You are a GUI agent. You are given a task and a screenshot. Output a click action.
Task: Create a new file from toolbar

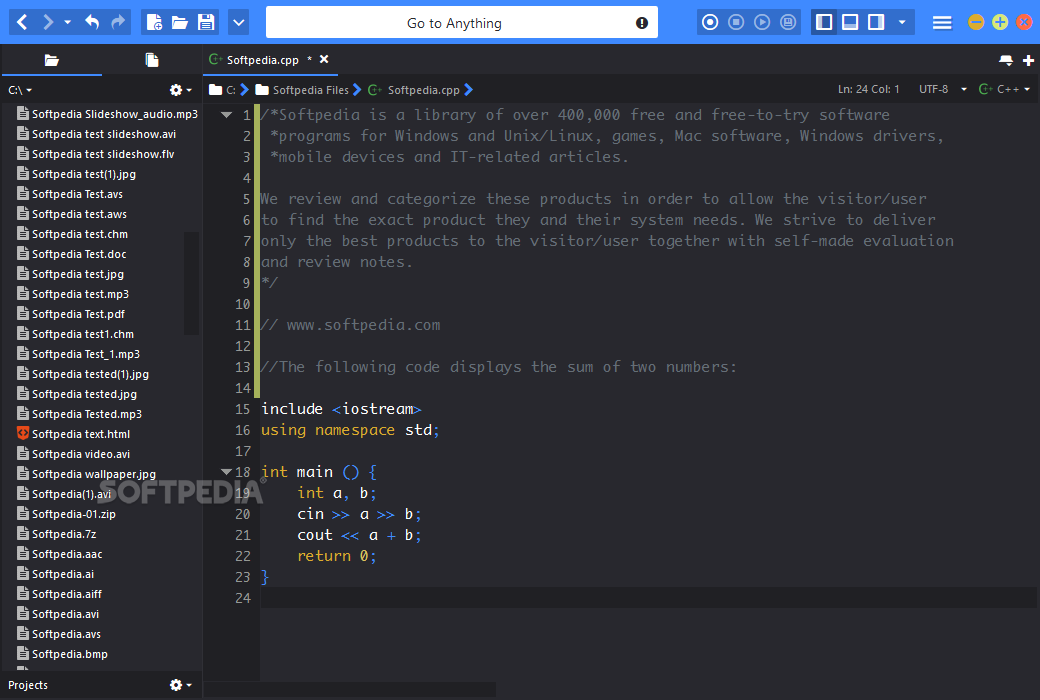point(154,23)
